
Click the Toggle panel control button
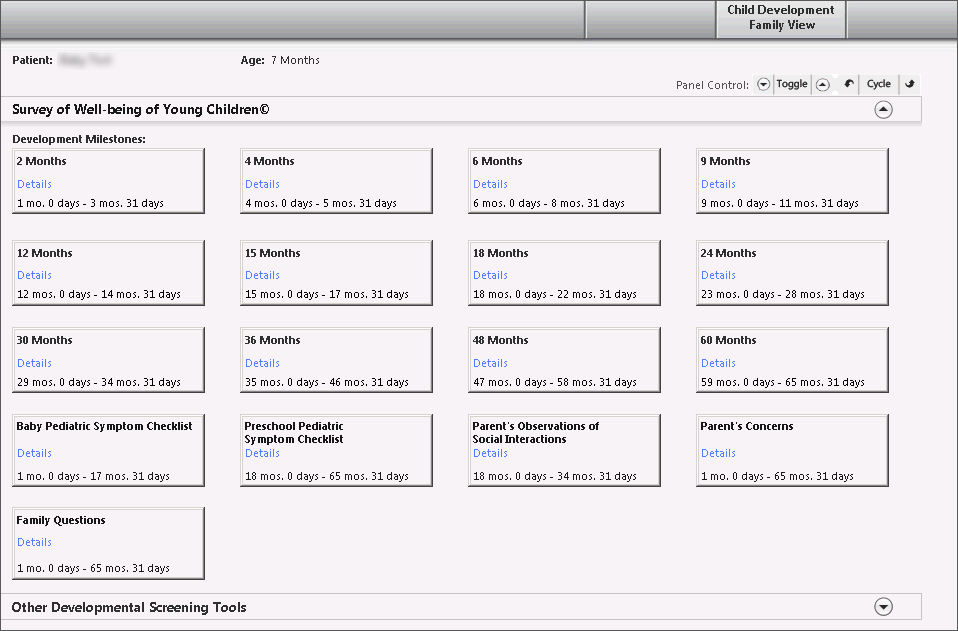click(792, 84)
